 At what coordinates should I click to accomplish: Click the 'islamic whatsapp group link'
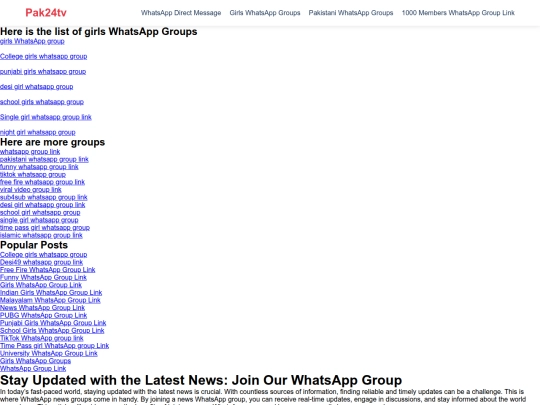(x=41, y=235)
